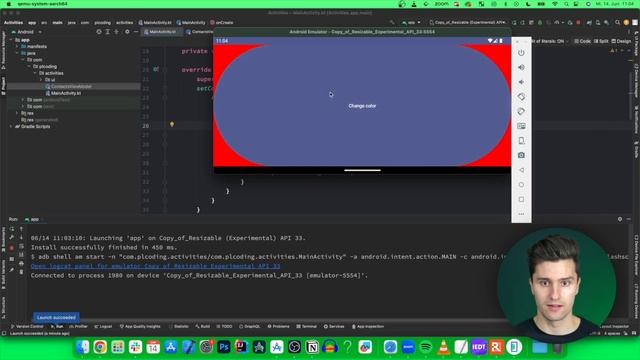The image size is (640, 360).
Task: Click the Search Everywhere magnifier icon in the toolbar
Action: point(617,22)
